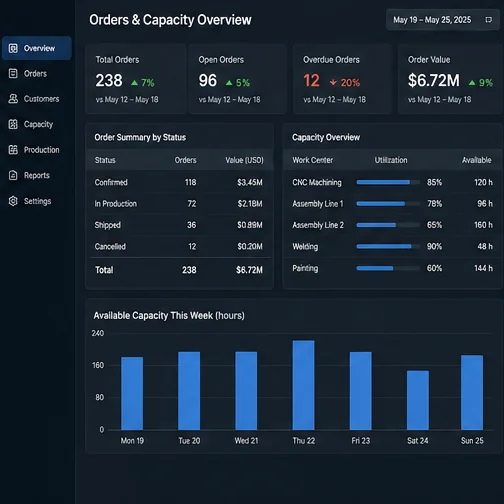The image size is (504, 504).
Task: Open Reports from the sidebar
Action: [37, 176]
